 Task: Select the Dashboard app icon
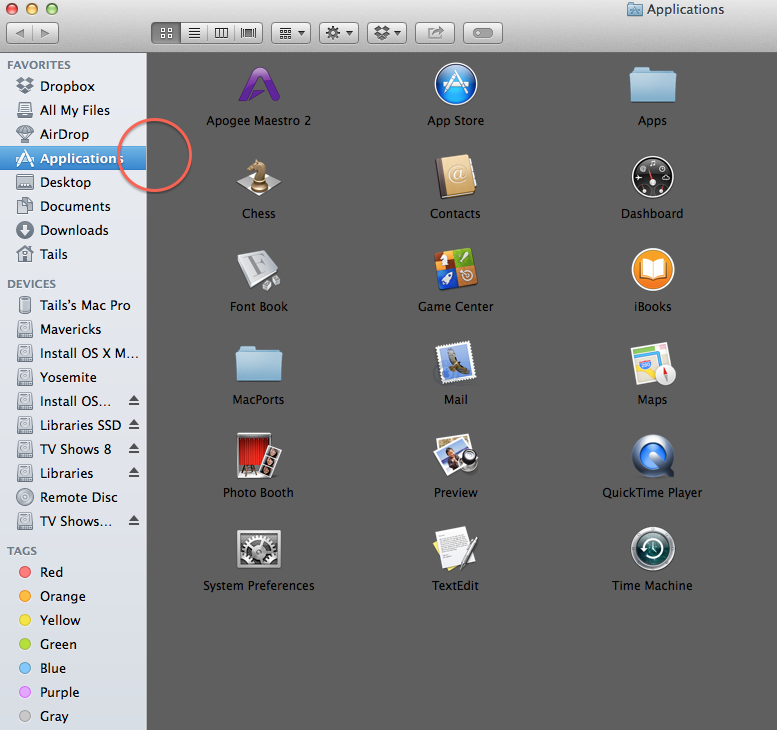[x=652, y=177]
